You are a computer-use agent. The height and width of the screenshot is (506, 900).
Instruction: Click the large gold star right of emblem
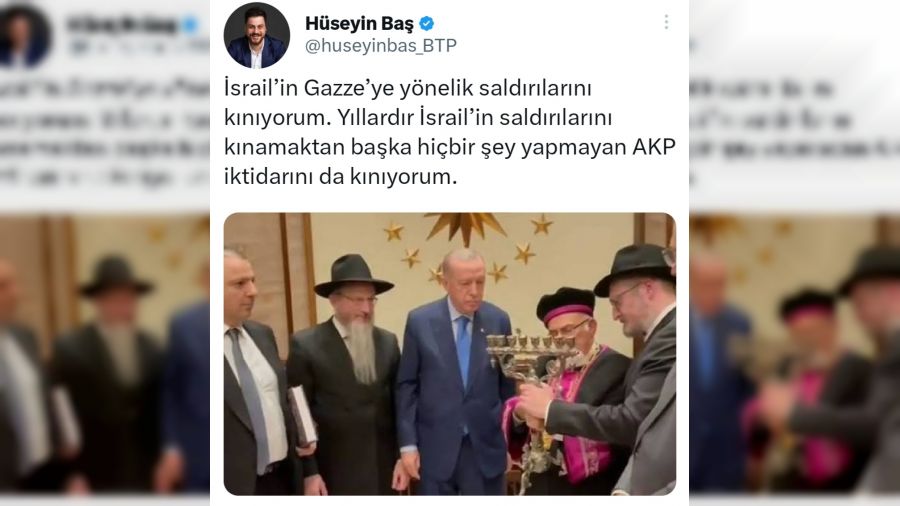click(541, 224)
